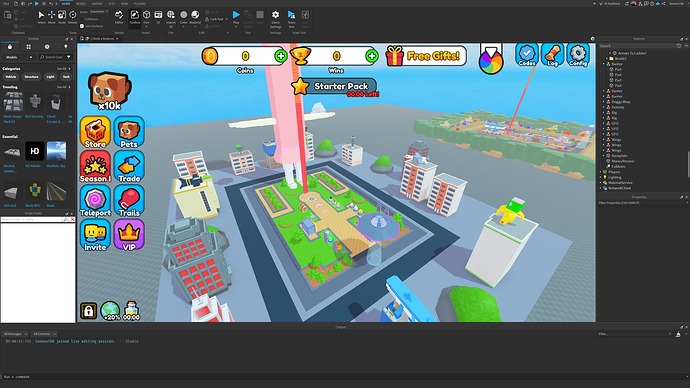Open the Starter Pack offer

[334, 86]
